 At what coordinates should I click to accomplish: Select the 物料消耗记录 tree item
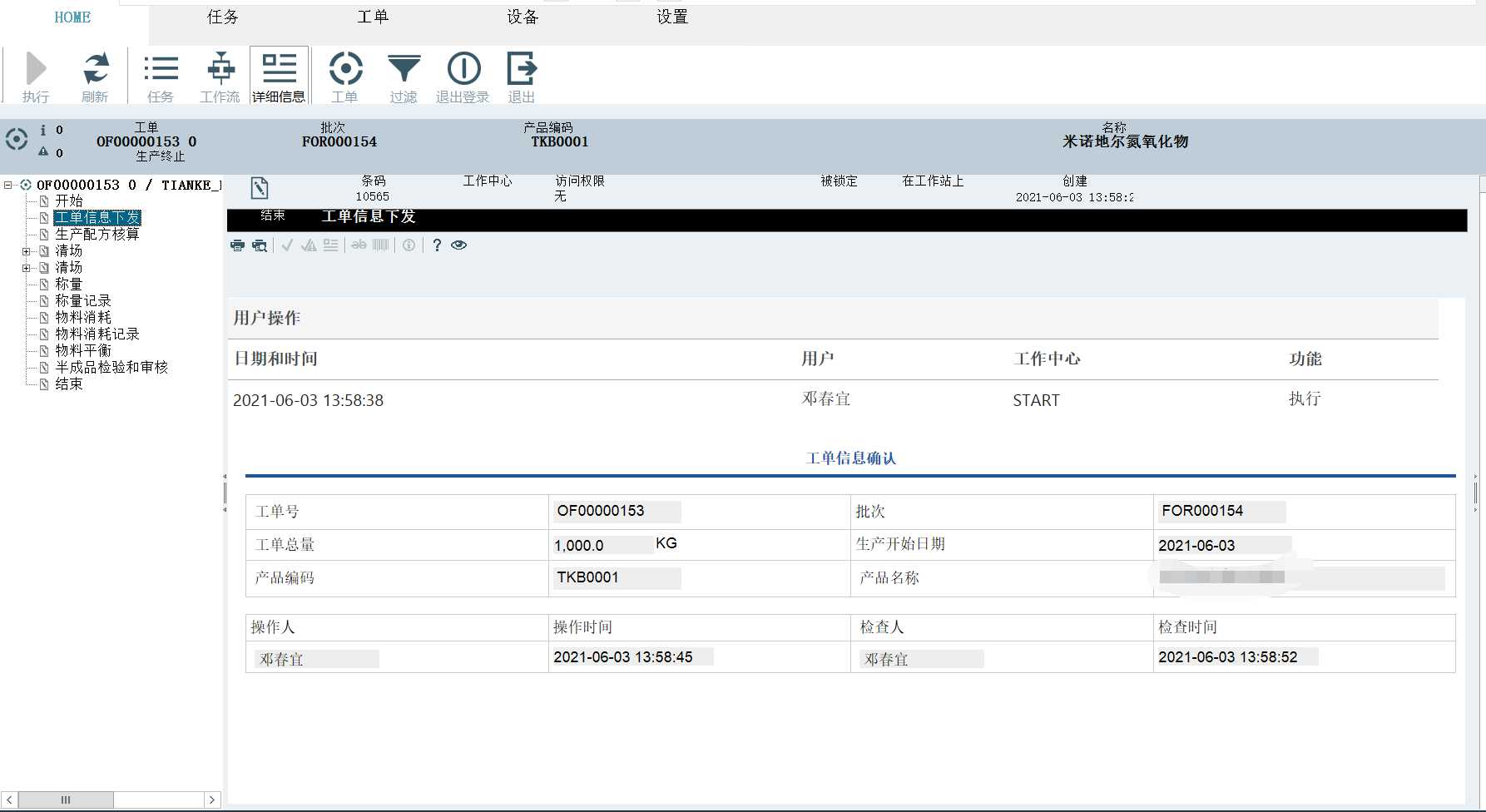tap(97, 334)
